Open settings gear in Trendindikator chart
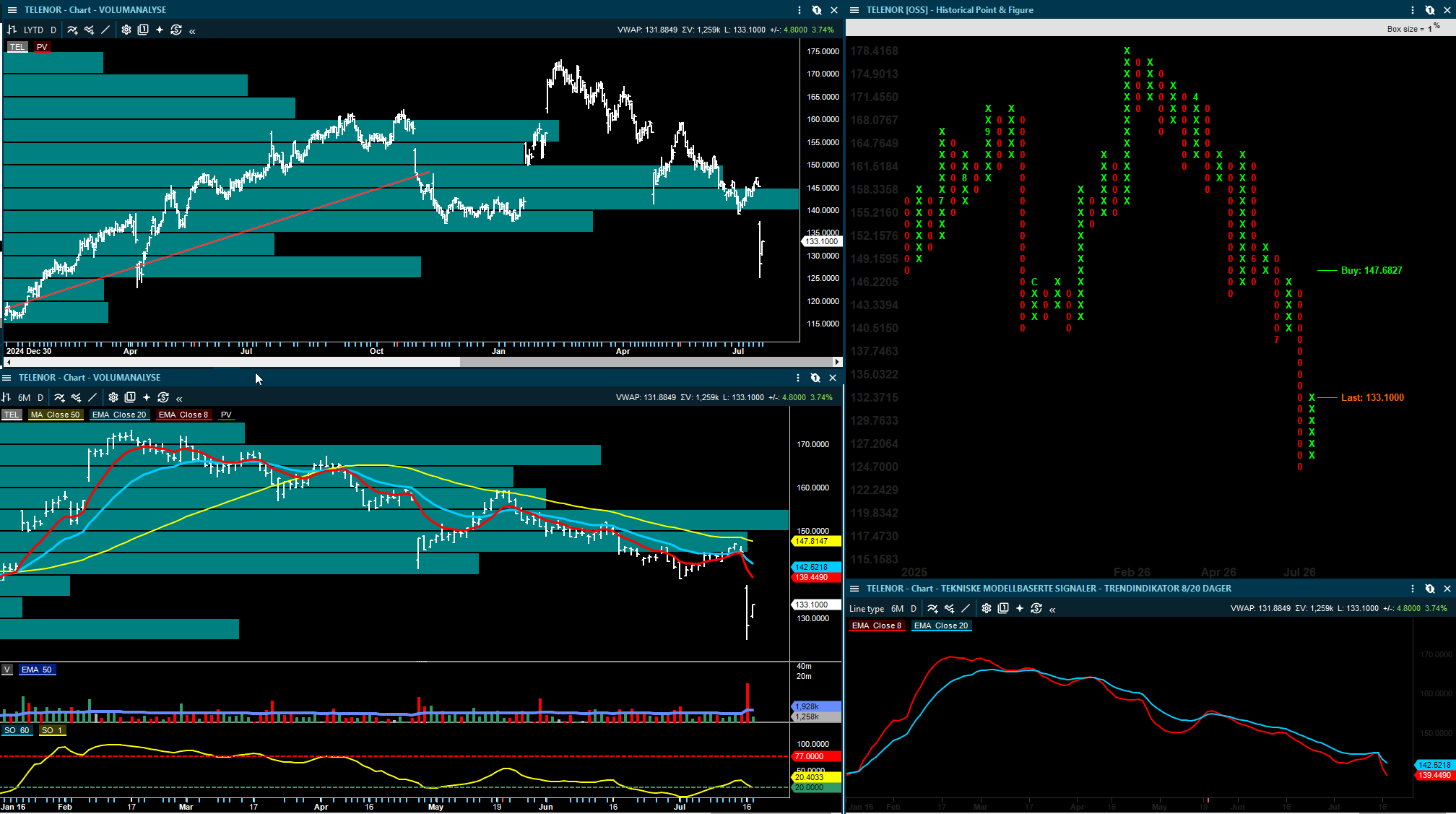Image resolution: width=1456 pixels, height=814 pixels. [x=987, y=608]
